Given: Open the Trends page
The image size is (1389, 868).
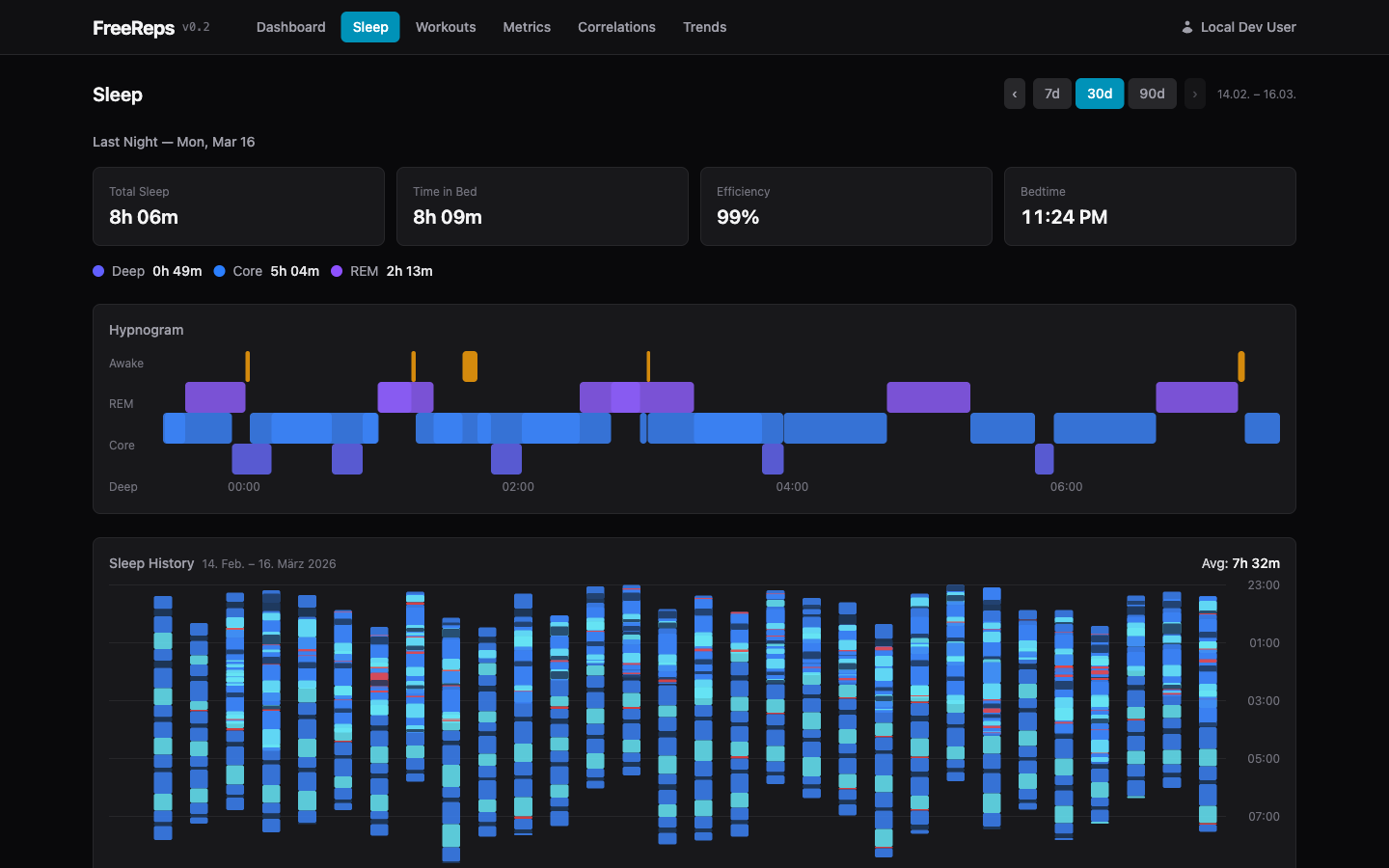Looking at the screenshot, I should 704,27.
